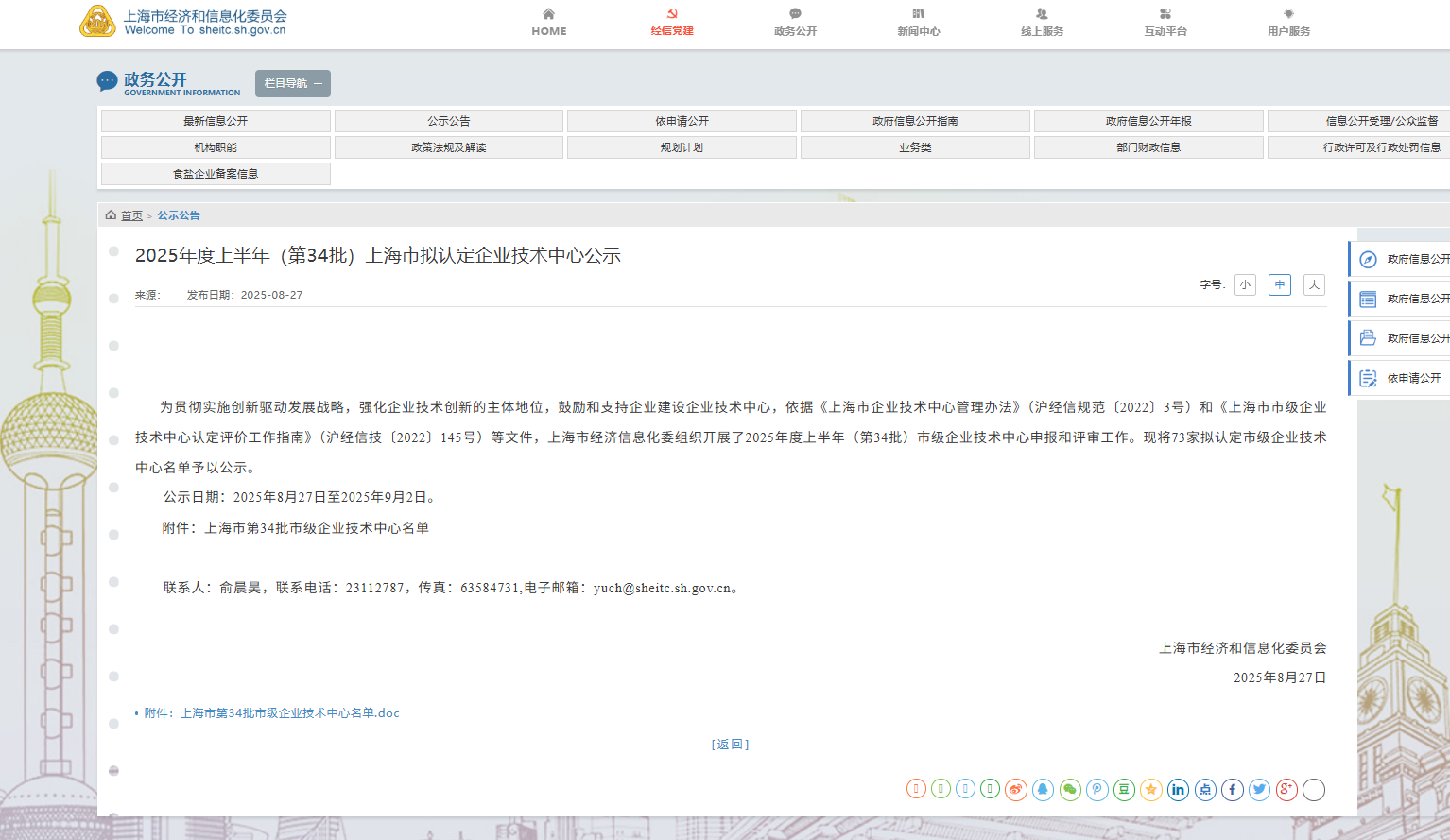This screenshot has width=1450, height=840.
Task: Open the 线上服务 top menu
Action: (x=1042, y=23)
